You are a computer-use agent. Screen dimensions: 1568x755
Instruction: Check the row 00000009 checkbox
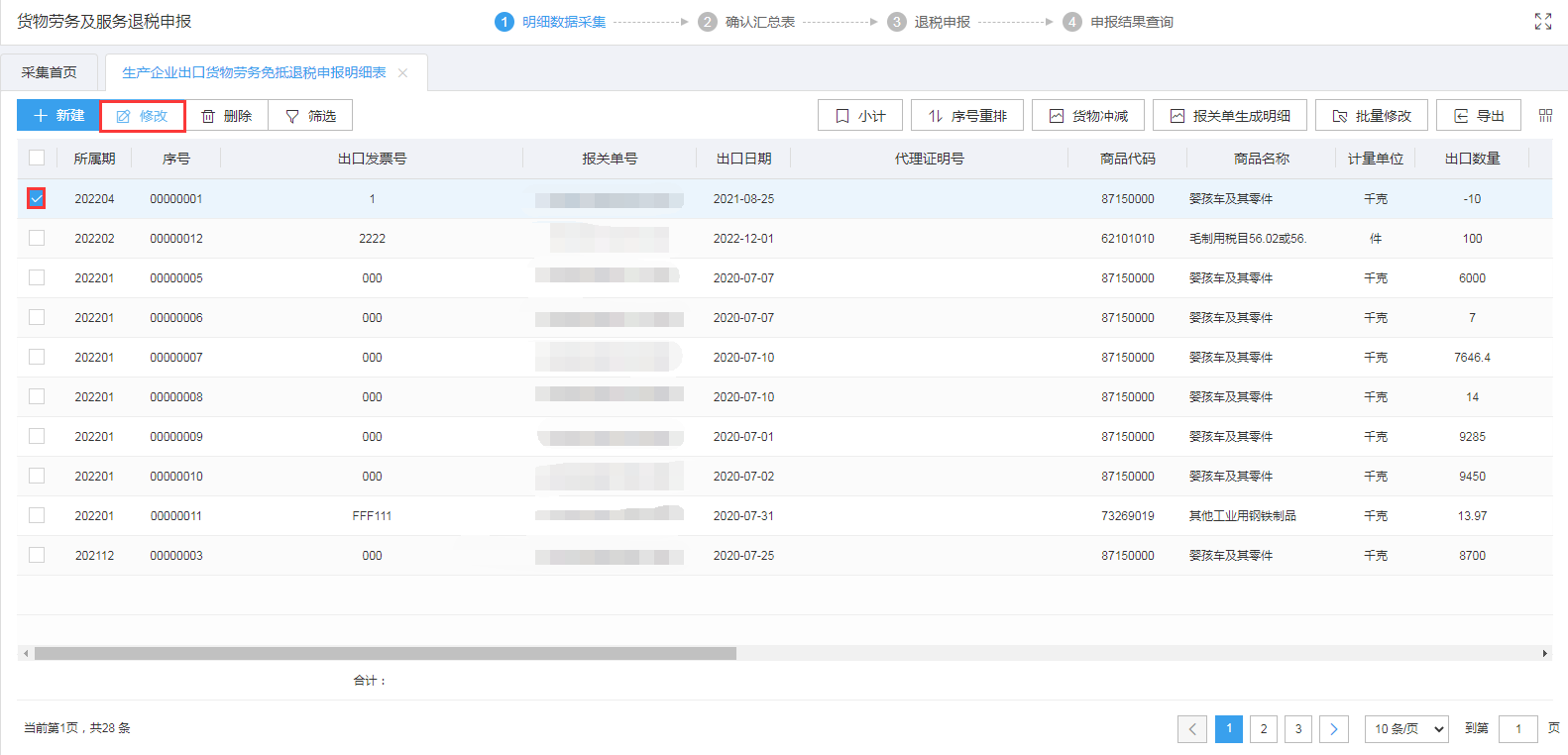click(37, 436)
